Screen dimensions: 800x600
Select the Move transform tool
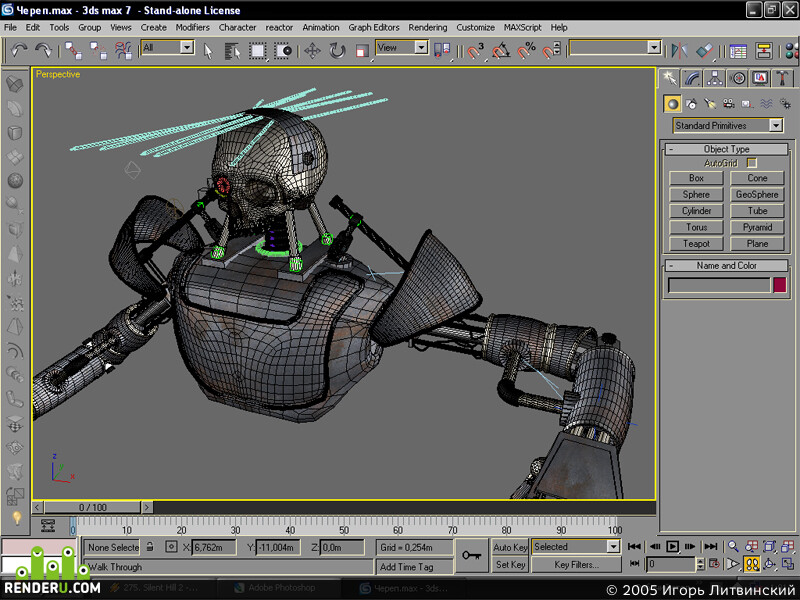(x=312, y=51)
